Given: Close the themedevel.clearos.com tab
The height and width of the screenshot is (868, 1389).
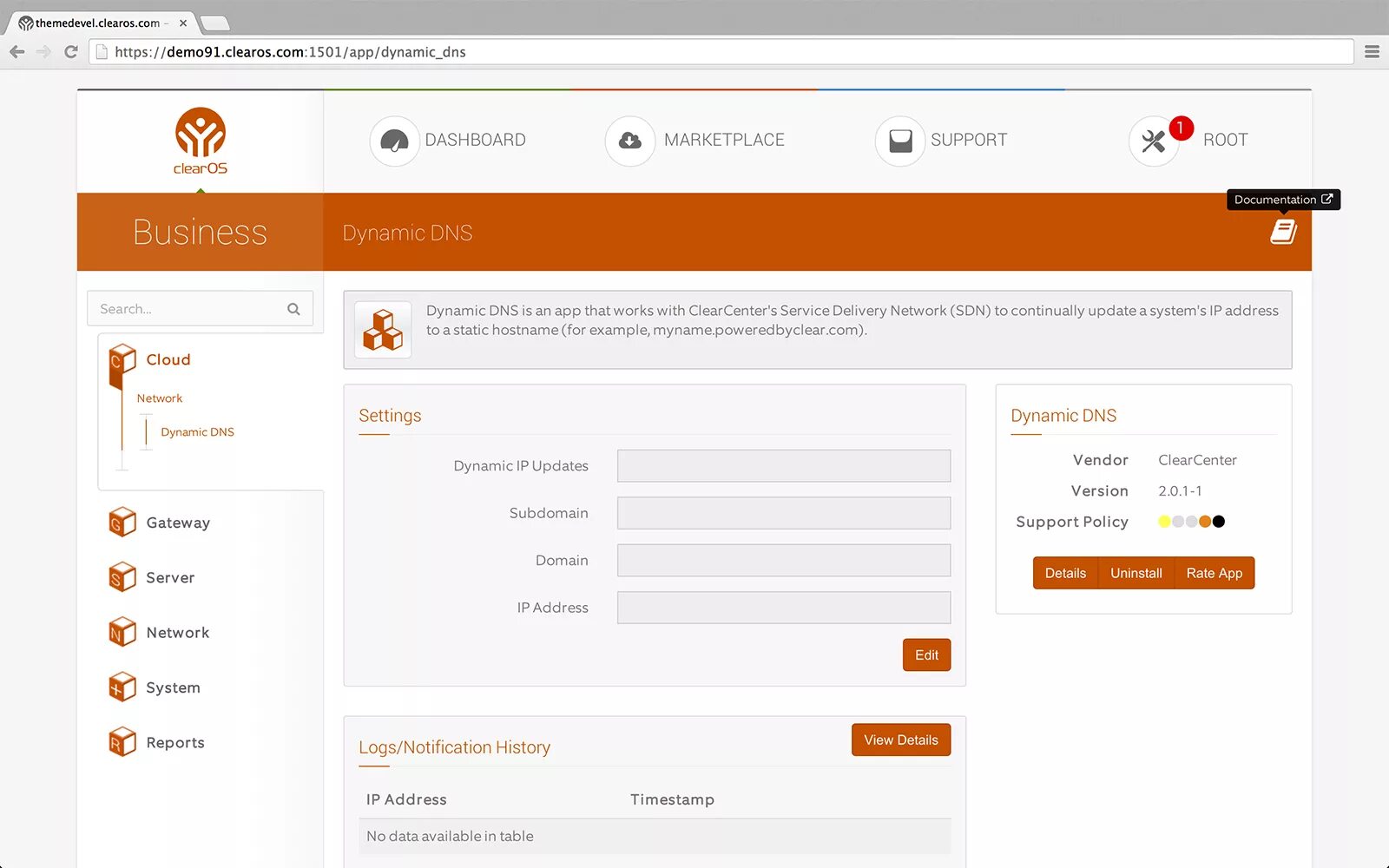Looking at the screenshot, I should (182, 23).
